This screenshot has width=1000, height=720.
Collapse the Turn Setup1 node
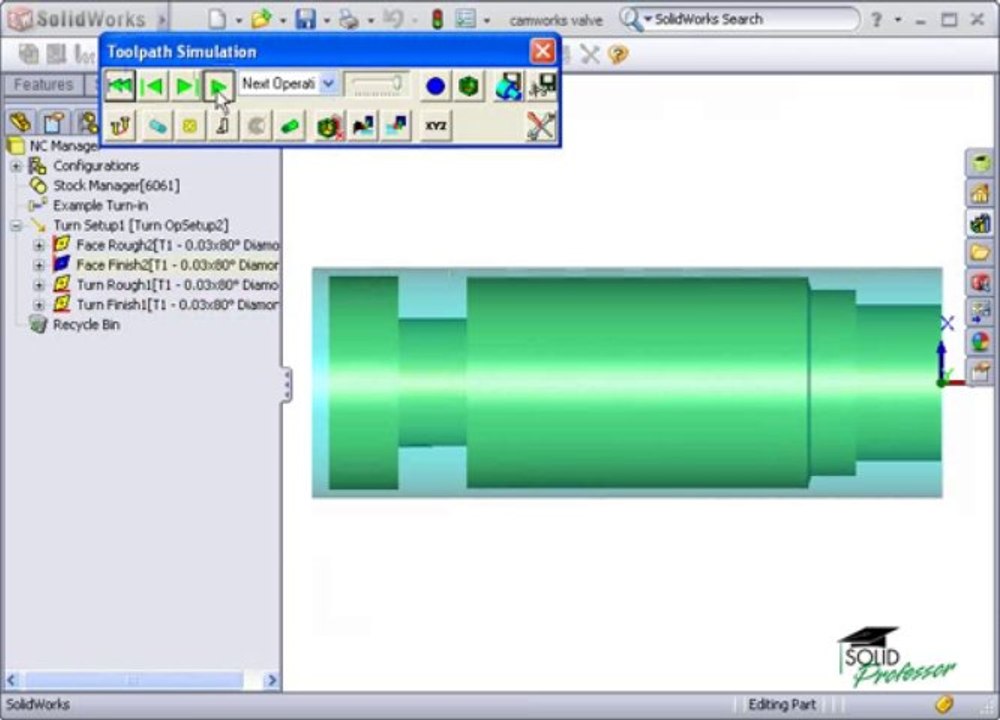point(17,226)
